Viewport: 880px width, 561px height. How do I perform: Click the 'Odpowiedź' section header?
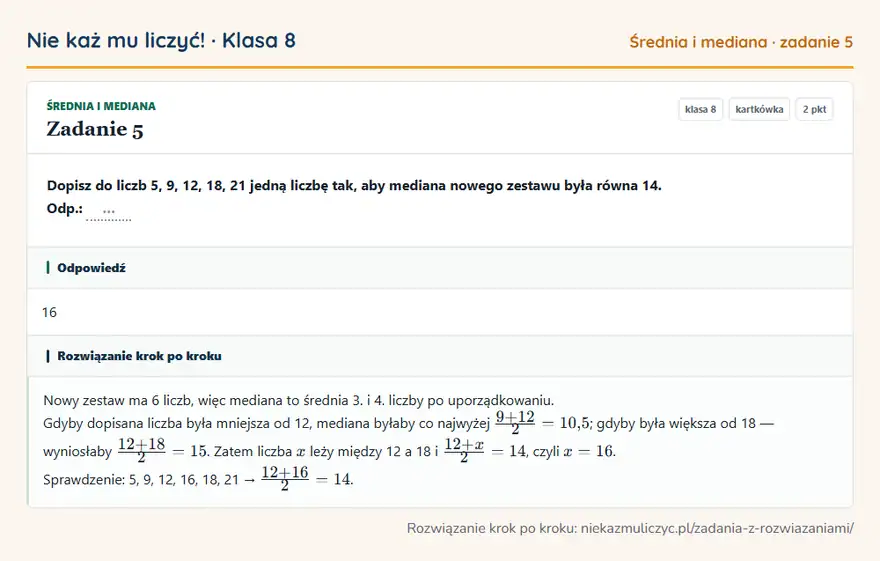pyautogui.click(x=91, y=268)
